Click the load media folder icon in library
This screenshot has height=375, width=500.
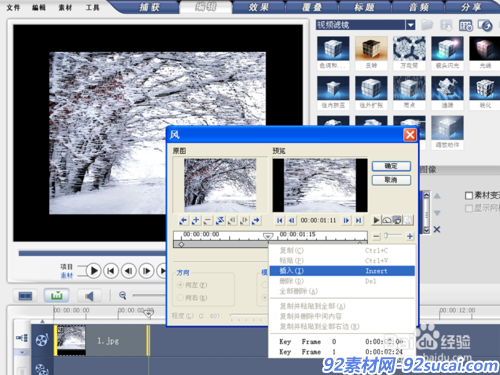point(427,25)
